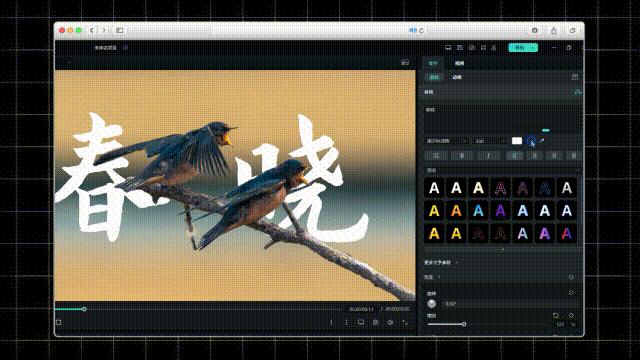Open the blue color picker circle

tap(530, 141)
